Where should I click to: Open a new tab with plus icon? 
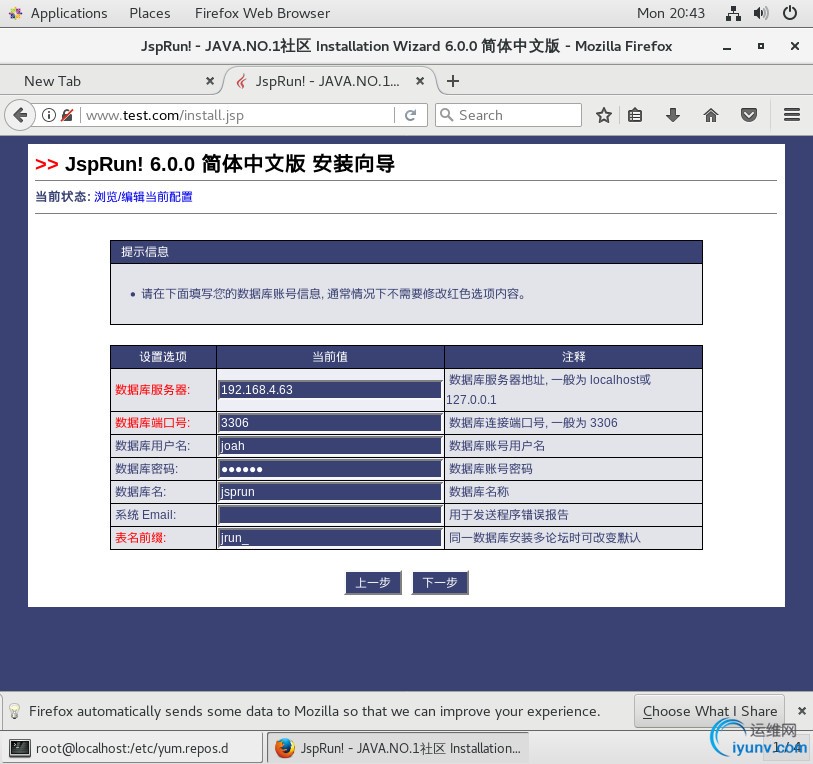coord(453,81)
